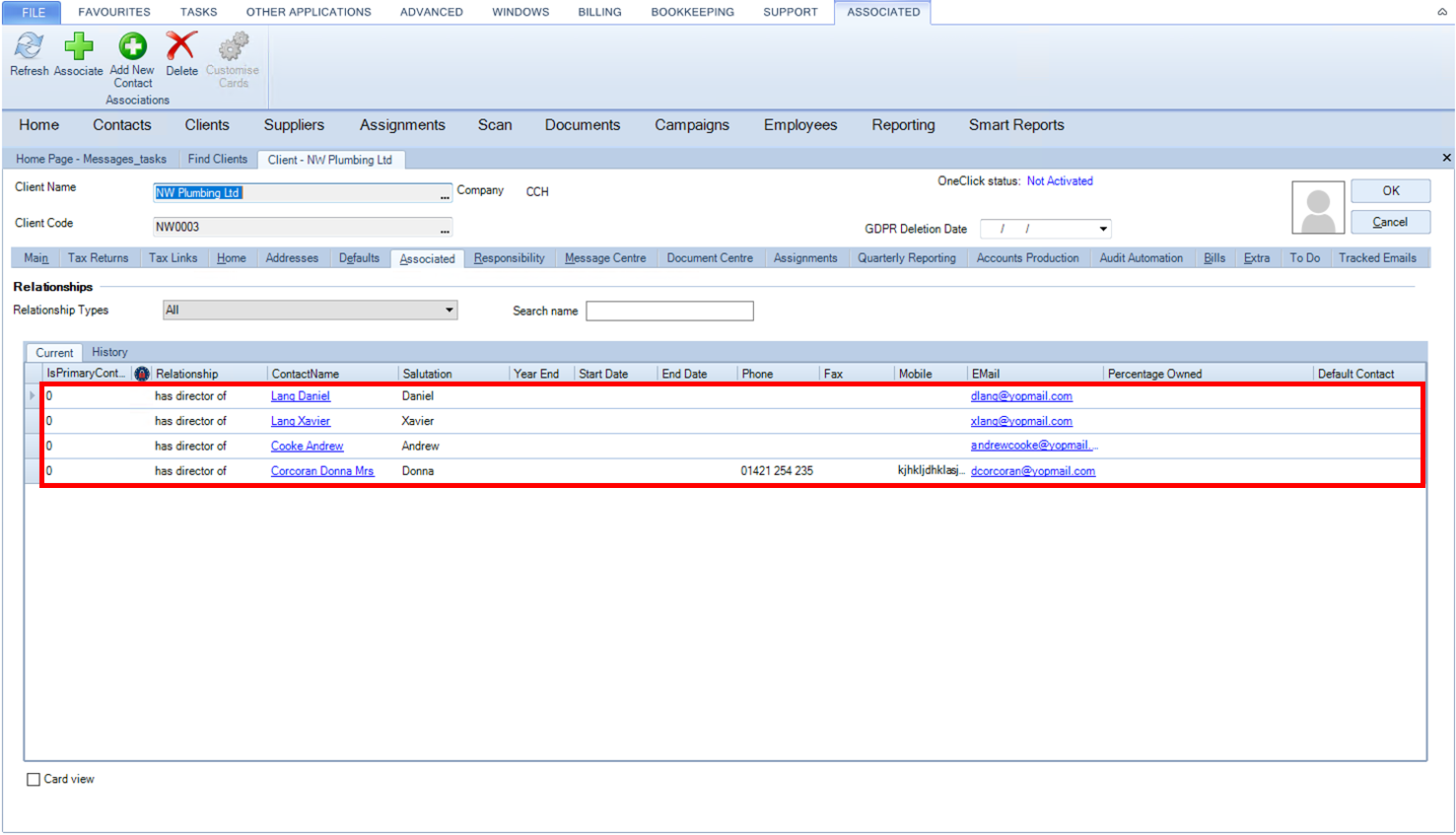The width and height of the screenshot is (1456, 835).
Task: Click the Search name input field
Action: pyautogui.click(x=669, y=312)
